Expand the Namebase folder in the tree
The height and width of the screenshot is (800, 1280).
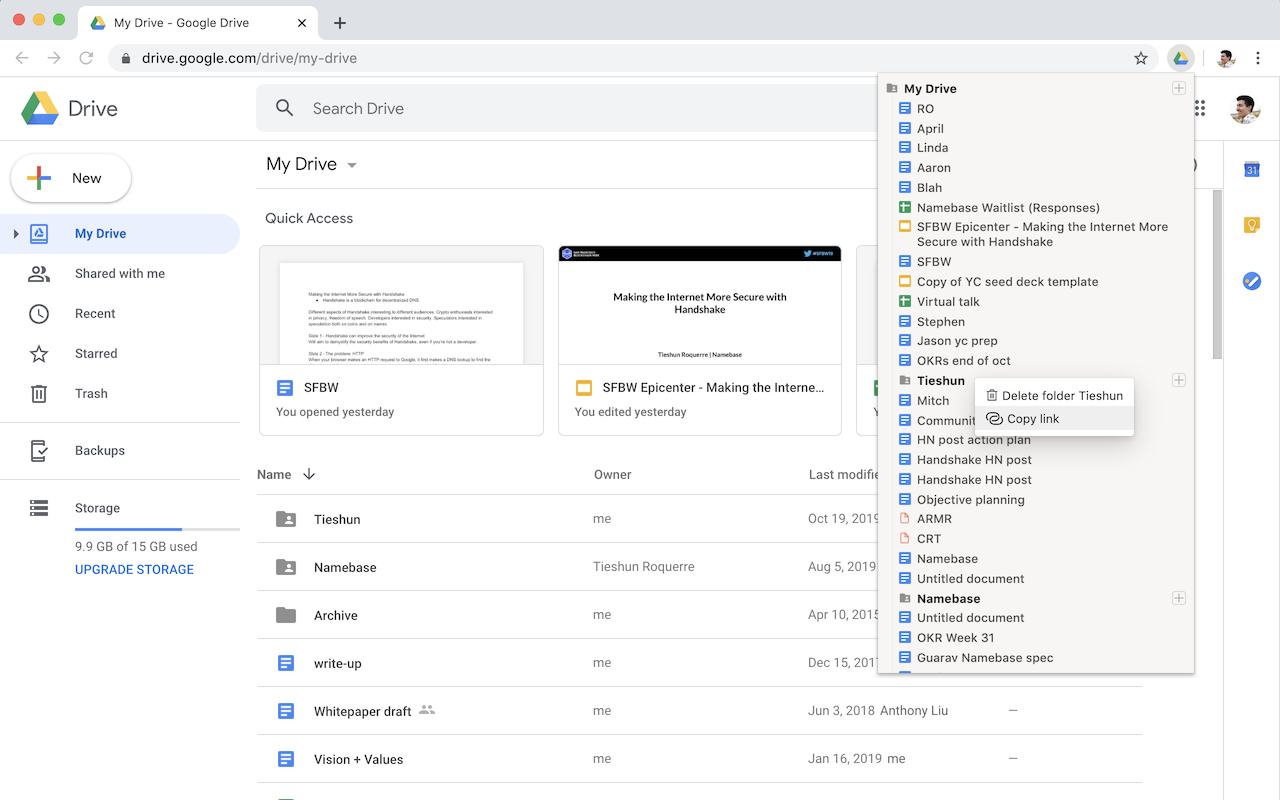pyautogui.click(x=1179, y=598)
